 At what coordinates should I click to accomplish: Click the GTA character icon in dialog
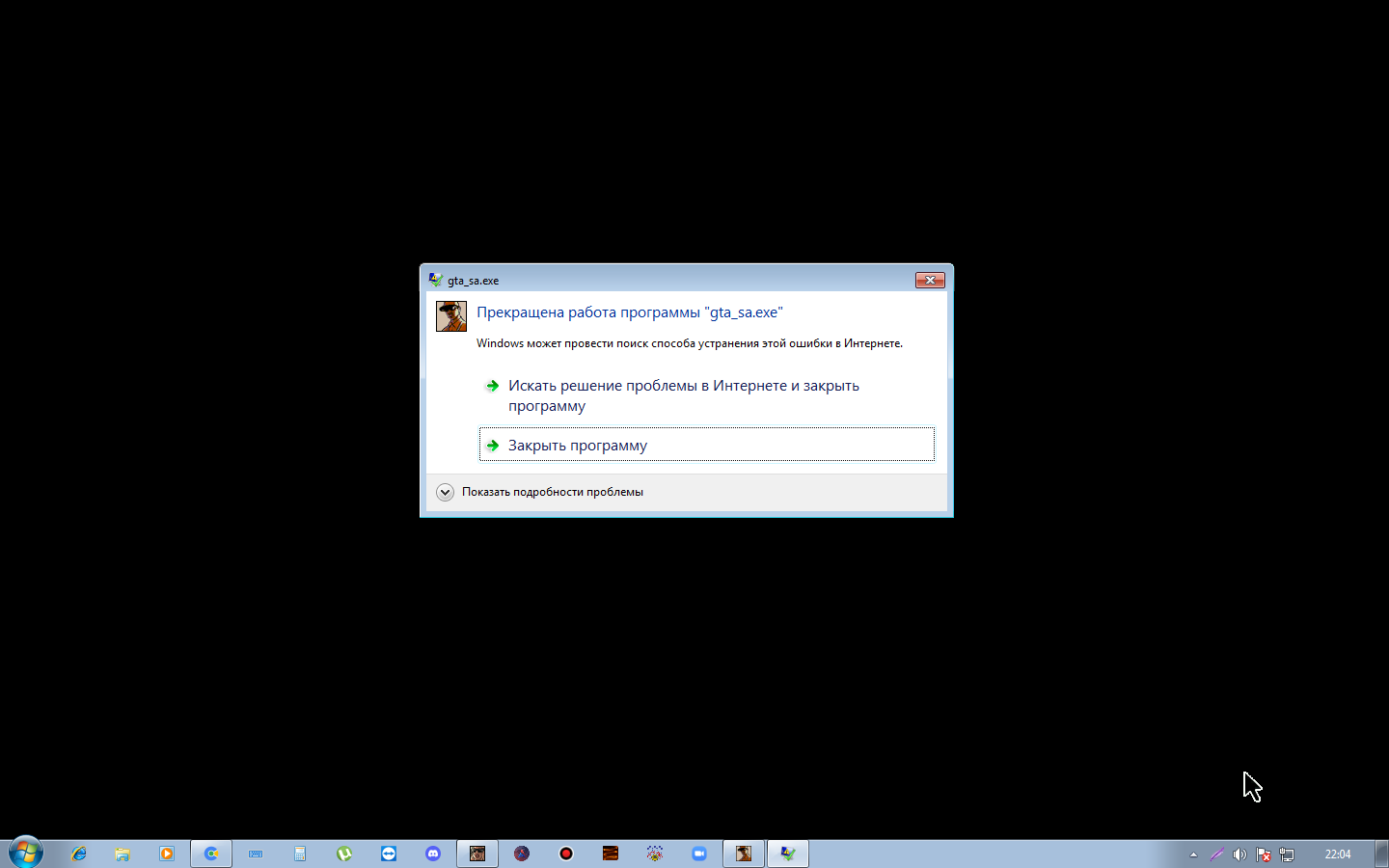pyautogui.click(x=451, y=316)
